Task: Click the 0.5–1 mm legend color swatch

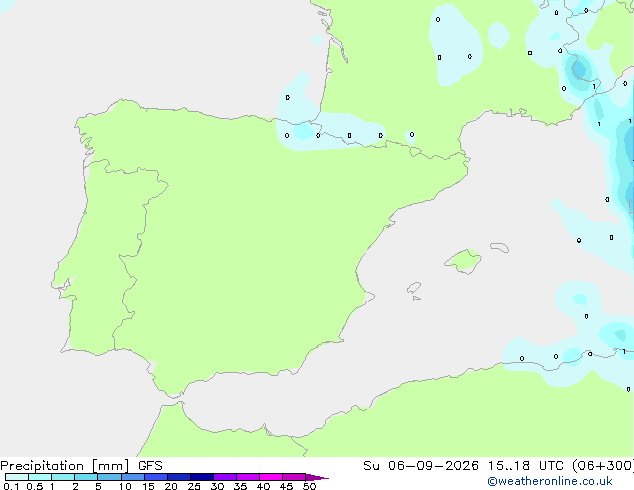Action: (40, 477)
